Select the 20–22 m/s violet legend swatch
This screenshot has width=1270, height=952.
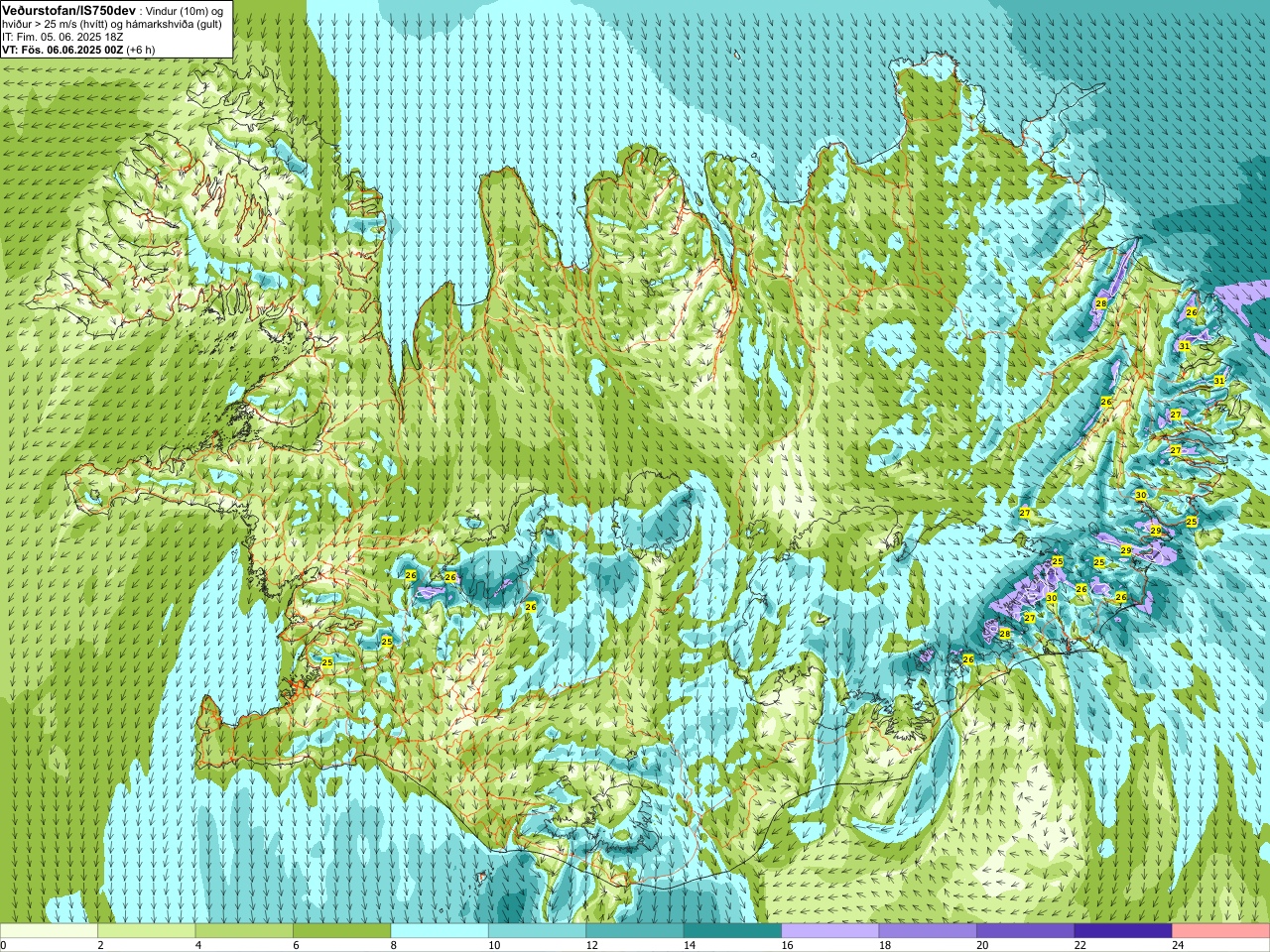(1026, 931)
